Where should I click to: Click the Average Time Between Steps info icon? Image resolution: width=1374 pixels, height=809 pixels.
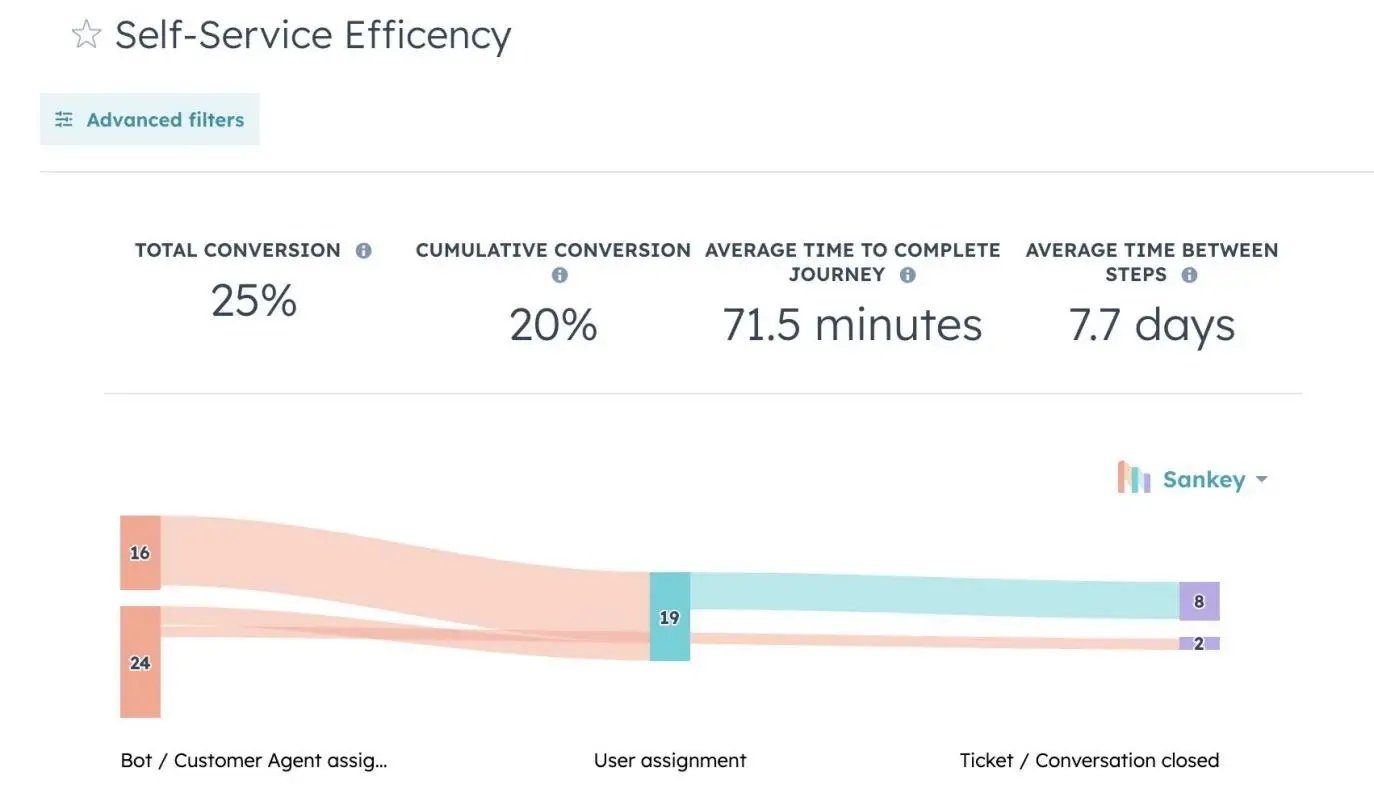[1189, 274]
